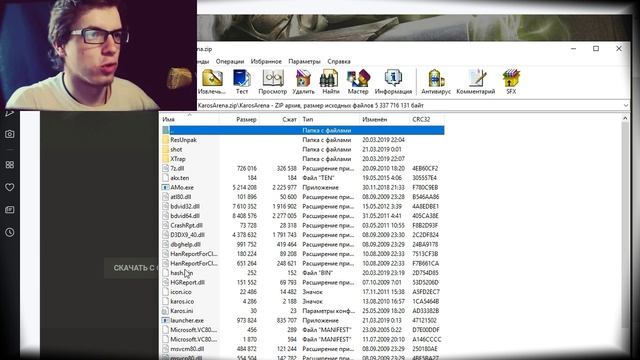
Task: Click the СКАЧАТЬ С download button behind window
Action: (x=131, y=268)
